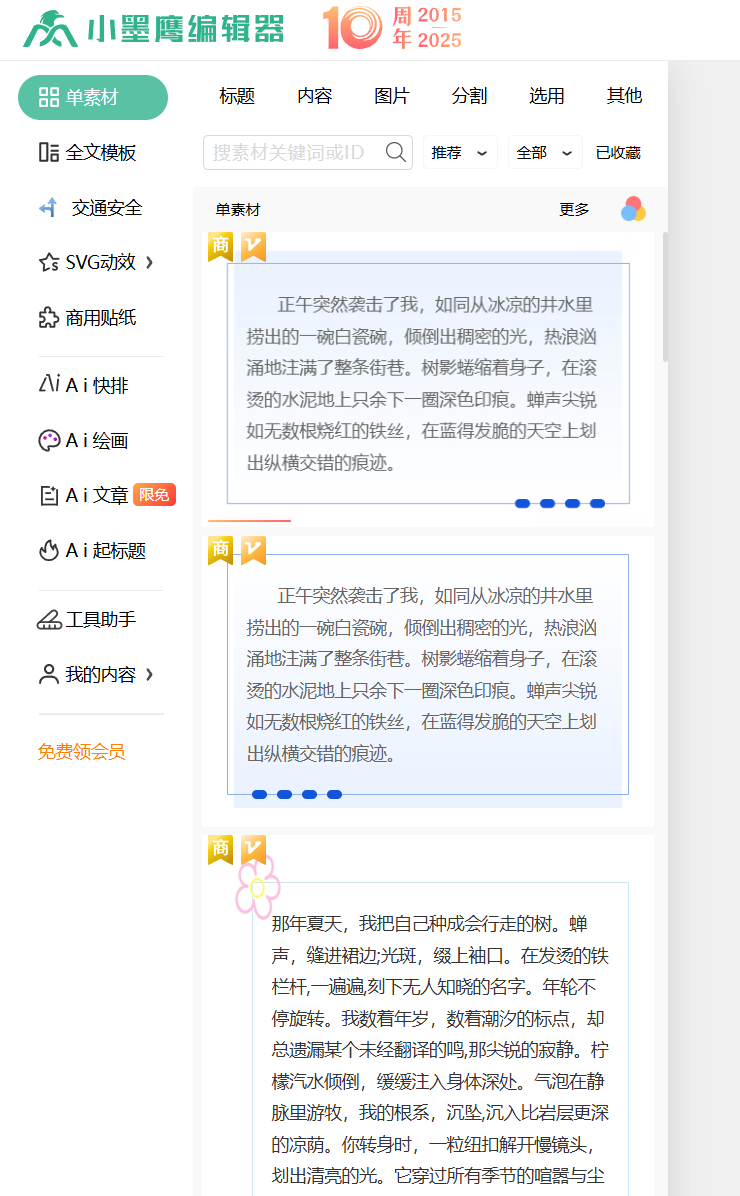Expand the 推荐 sort dropdown
This screenshot has height=1196, width=740.
click(460, 153)
